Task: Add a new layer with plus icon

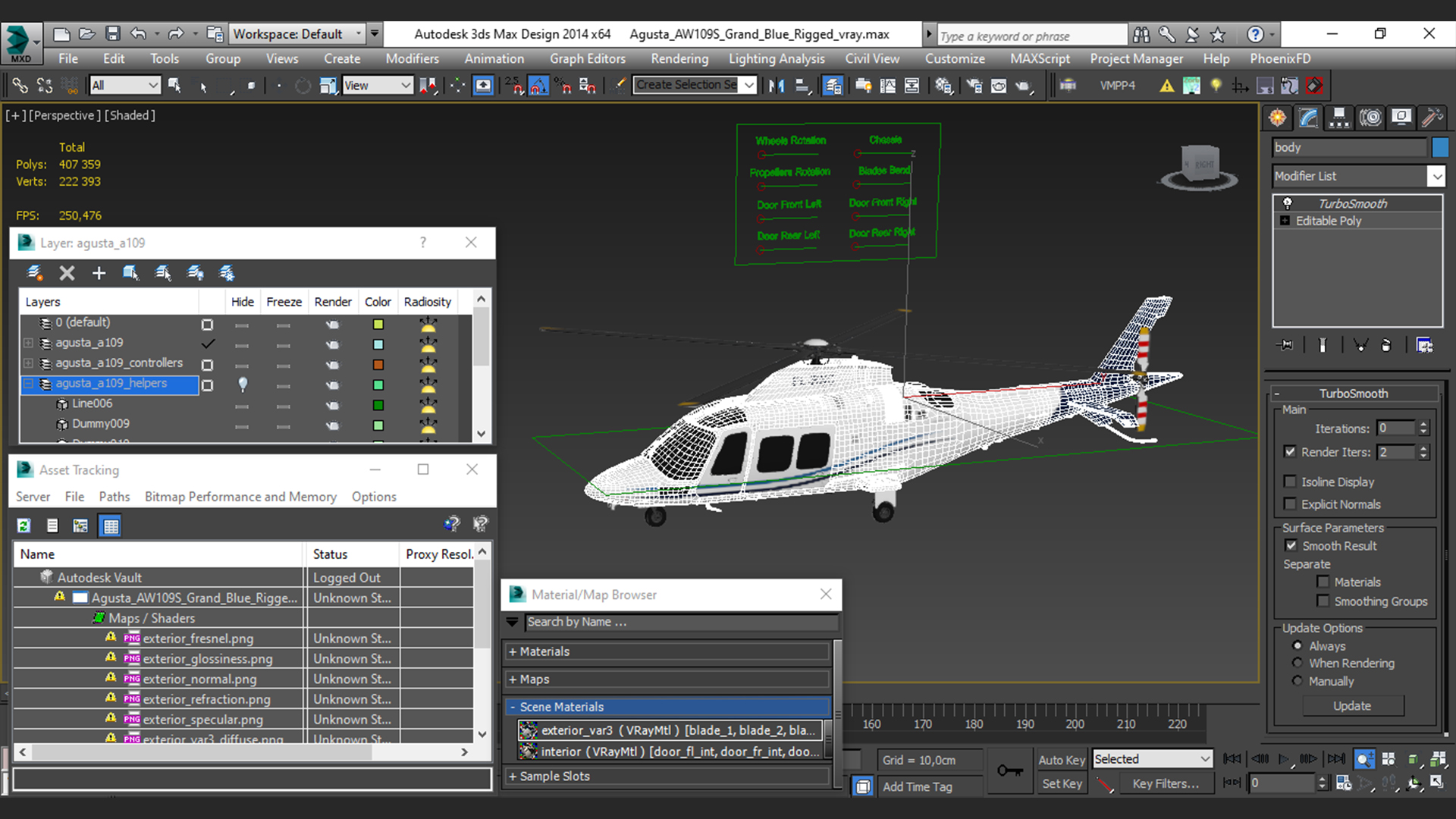Action: pyautogui.click(x=99, y=273)
